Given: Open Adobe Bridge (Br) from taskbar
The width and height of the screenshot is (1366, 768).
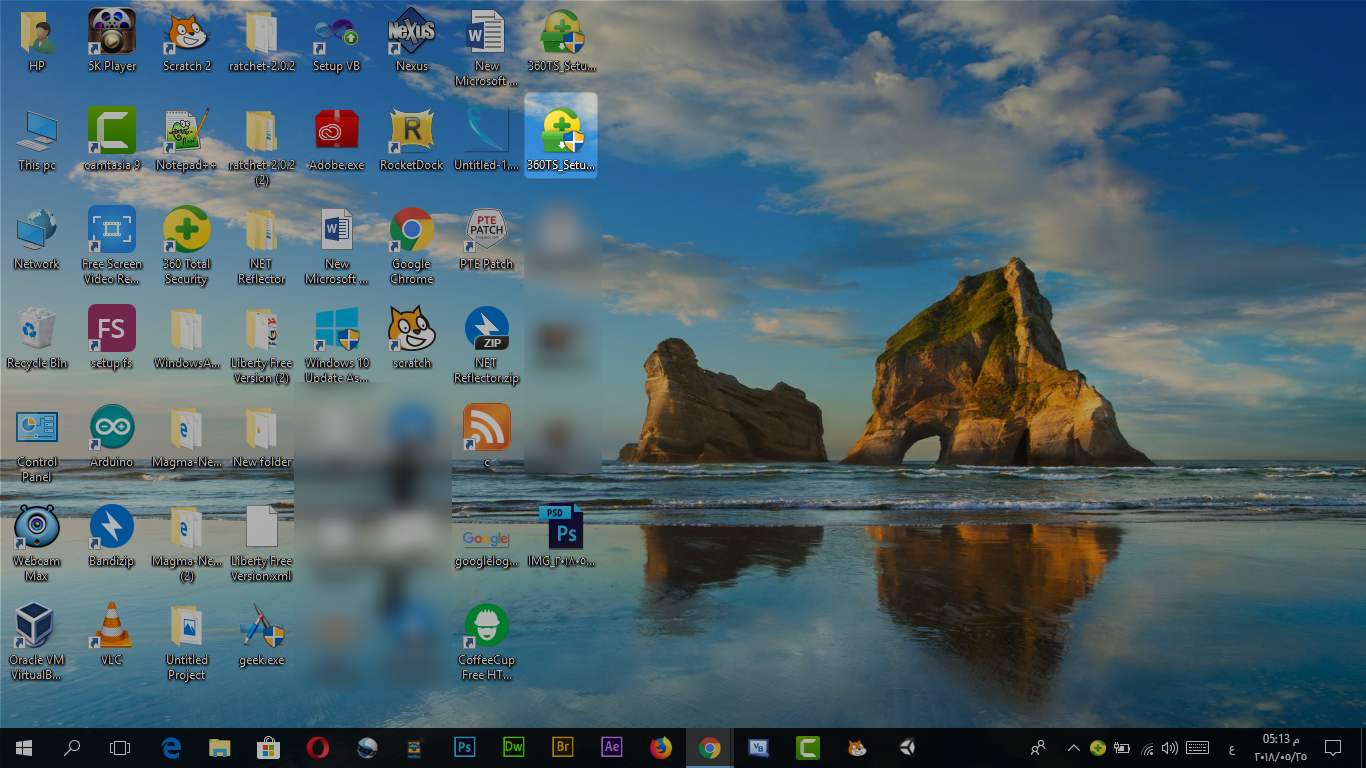Looking at the screenshot, I should coord(563,747).
